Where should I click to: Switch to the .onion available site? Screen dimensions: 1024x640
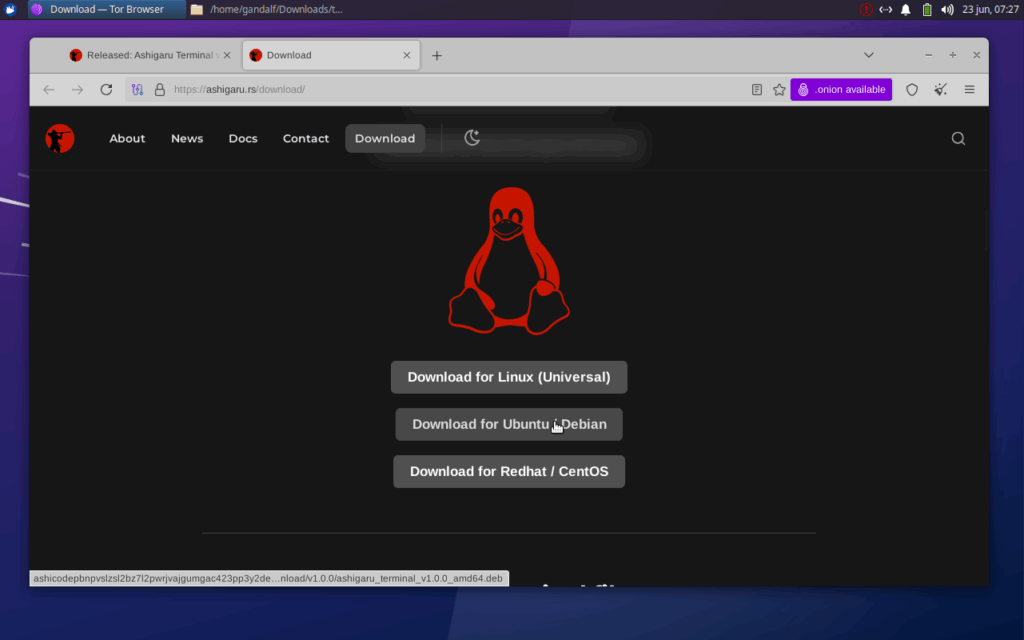click(x=841, y=89)
